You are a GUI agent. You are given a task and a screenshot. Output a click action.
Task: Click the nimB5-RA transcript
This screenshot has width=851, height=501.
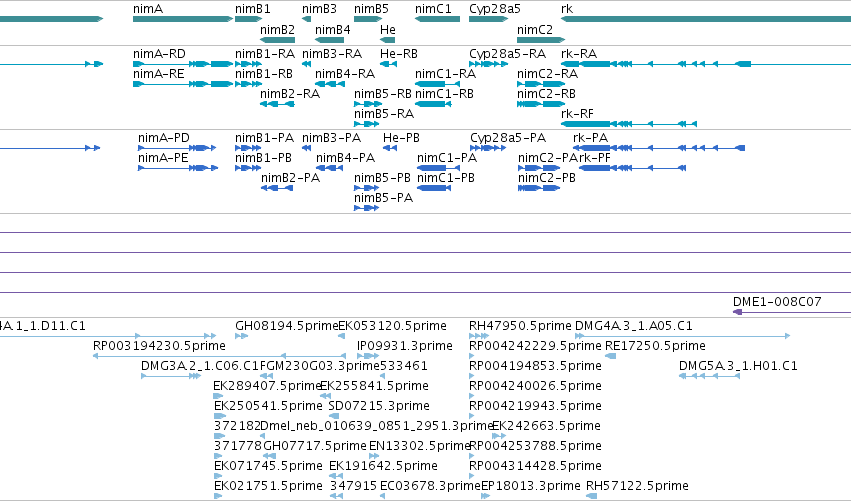pos(366,124)
